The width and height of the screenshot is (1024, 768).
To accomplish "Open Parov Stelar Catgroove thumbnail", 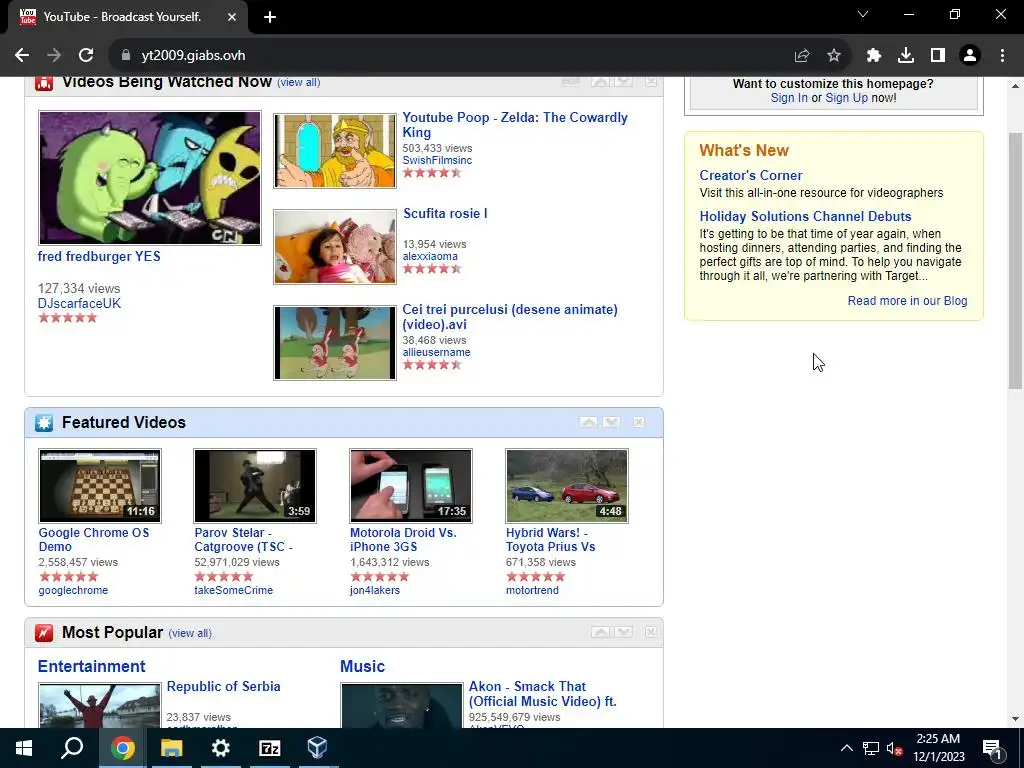I will click(x=255, y=486).
